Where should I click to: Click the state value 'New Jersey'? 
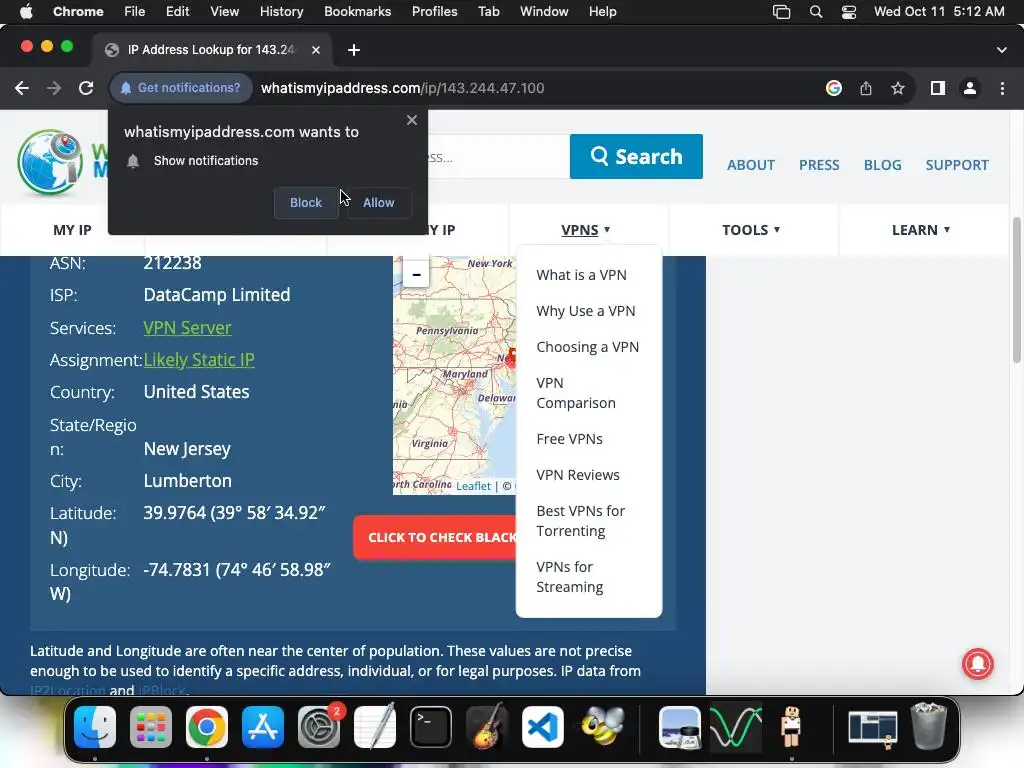pos(187,449)
